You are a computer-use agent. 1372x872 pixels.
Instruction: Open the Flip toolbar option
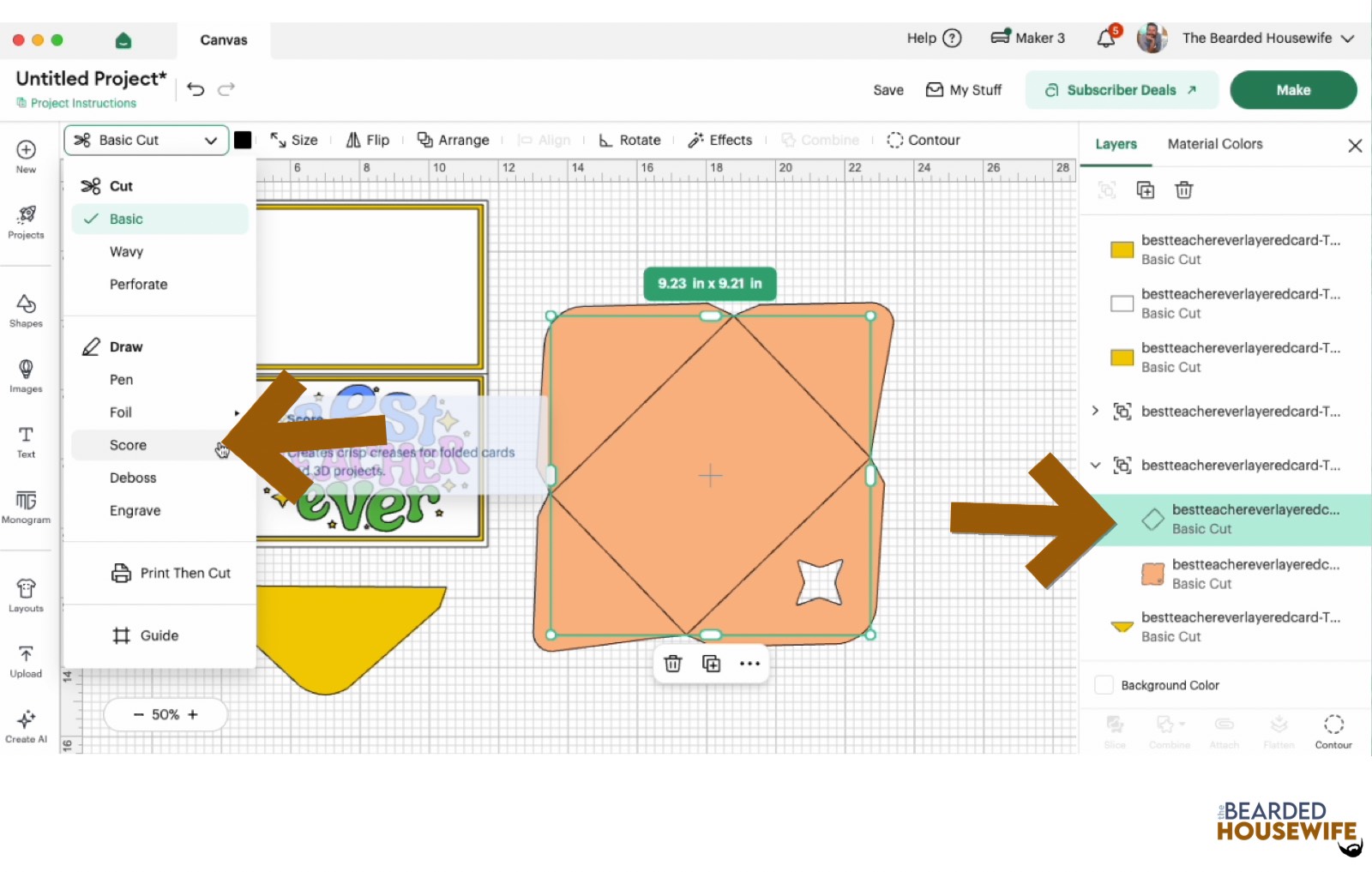[x=368, y=141]
